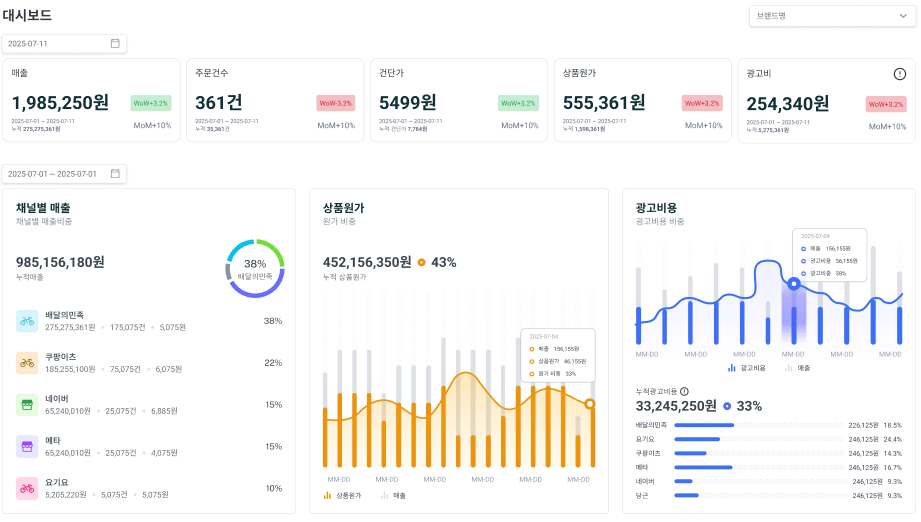Image resolution: width=921 pixels, height=522 pixels.
Task: Click the orange 쿠팡이츠 bicycle icon
Action: point(27,363)
